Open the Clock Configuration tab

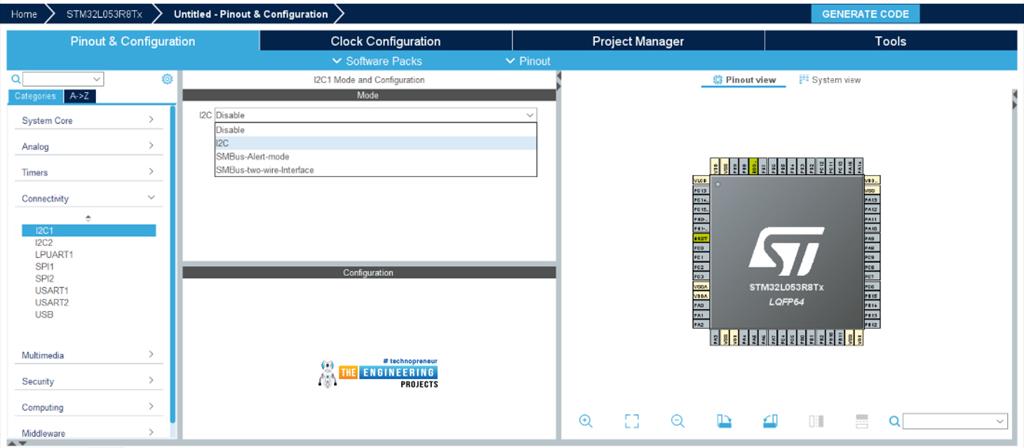click(385, 41)
